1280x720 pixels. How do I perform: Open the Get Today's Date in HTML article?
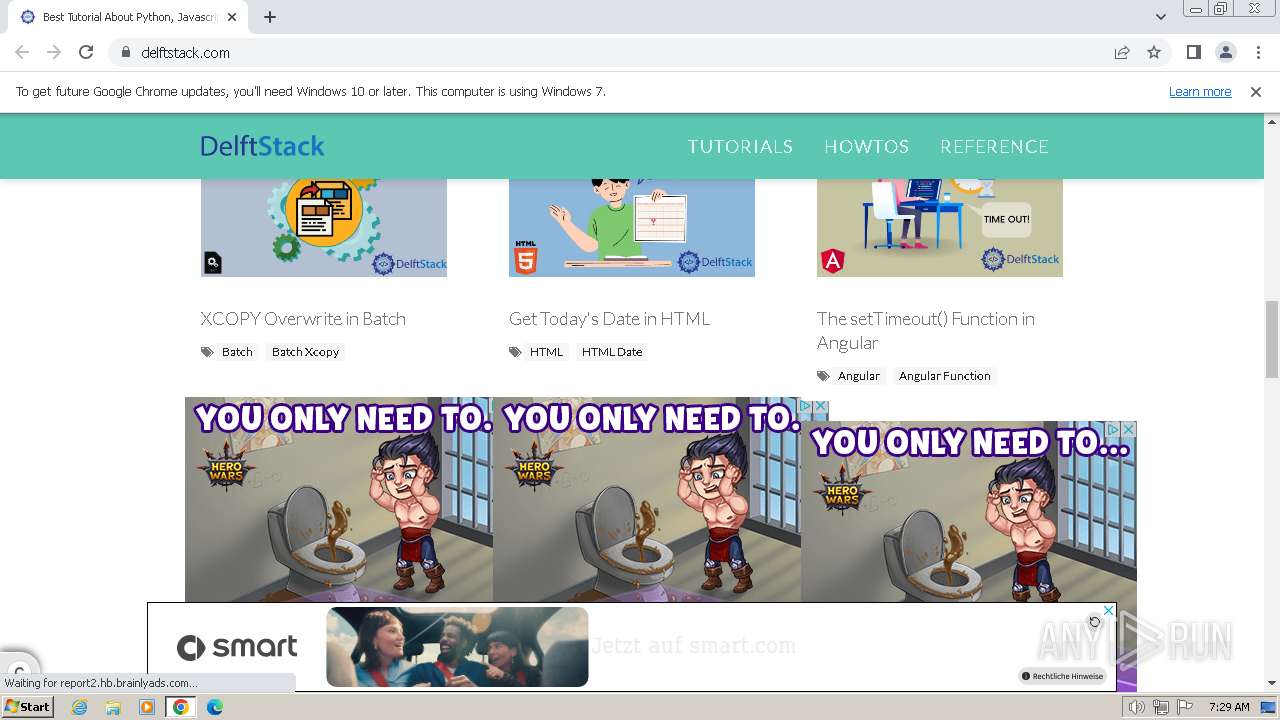tap(609, 318)
